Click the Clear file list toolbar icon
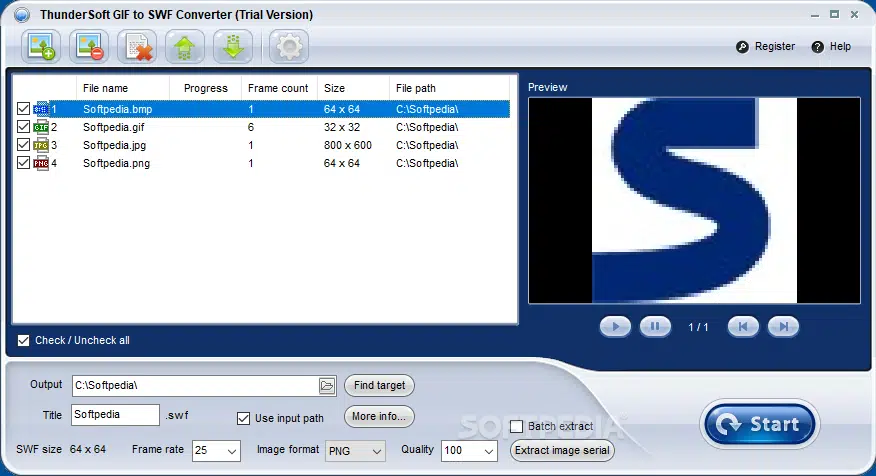This screenshot has height=476, width=876. point(137,46)
